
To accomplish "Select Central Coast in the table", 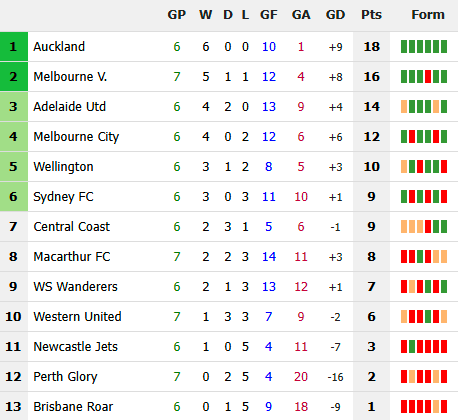I will click(71, 227).
